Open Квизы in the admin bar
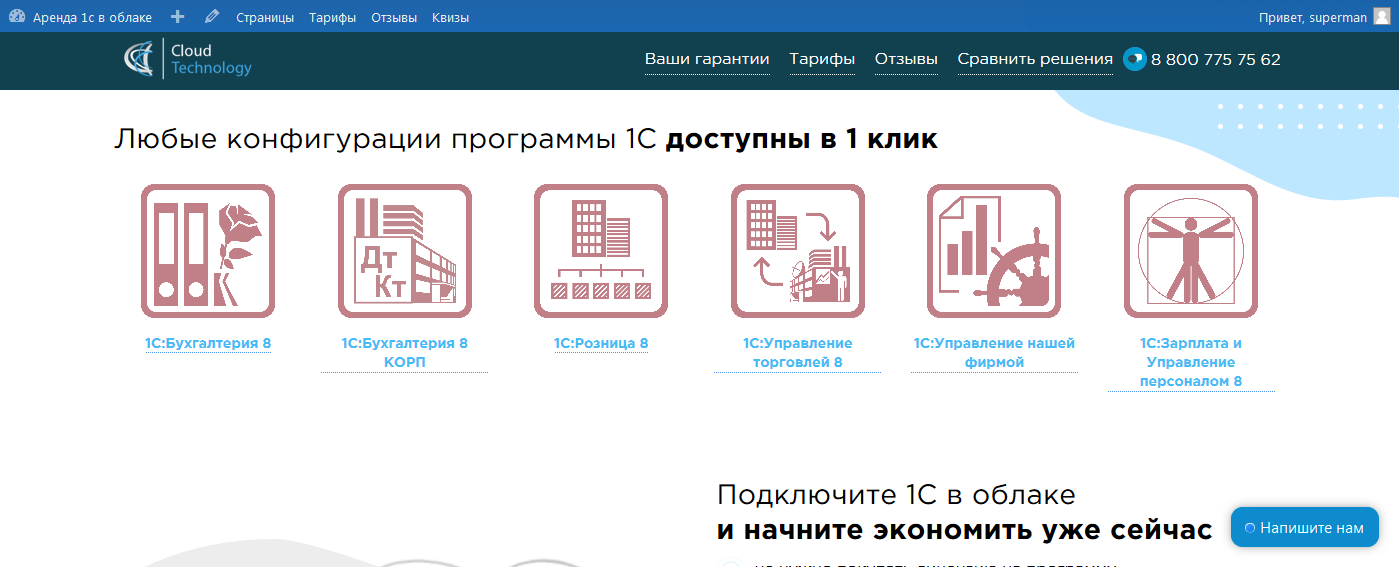The width and height of the screenshot is (1399, 567). [450, 17]
